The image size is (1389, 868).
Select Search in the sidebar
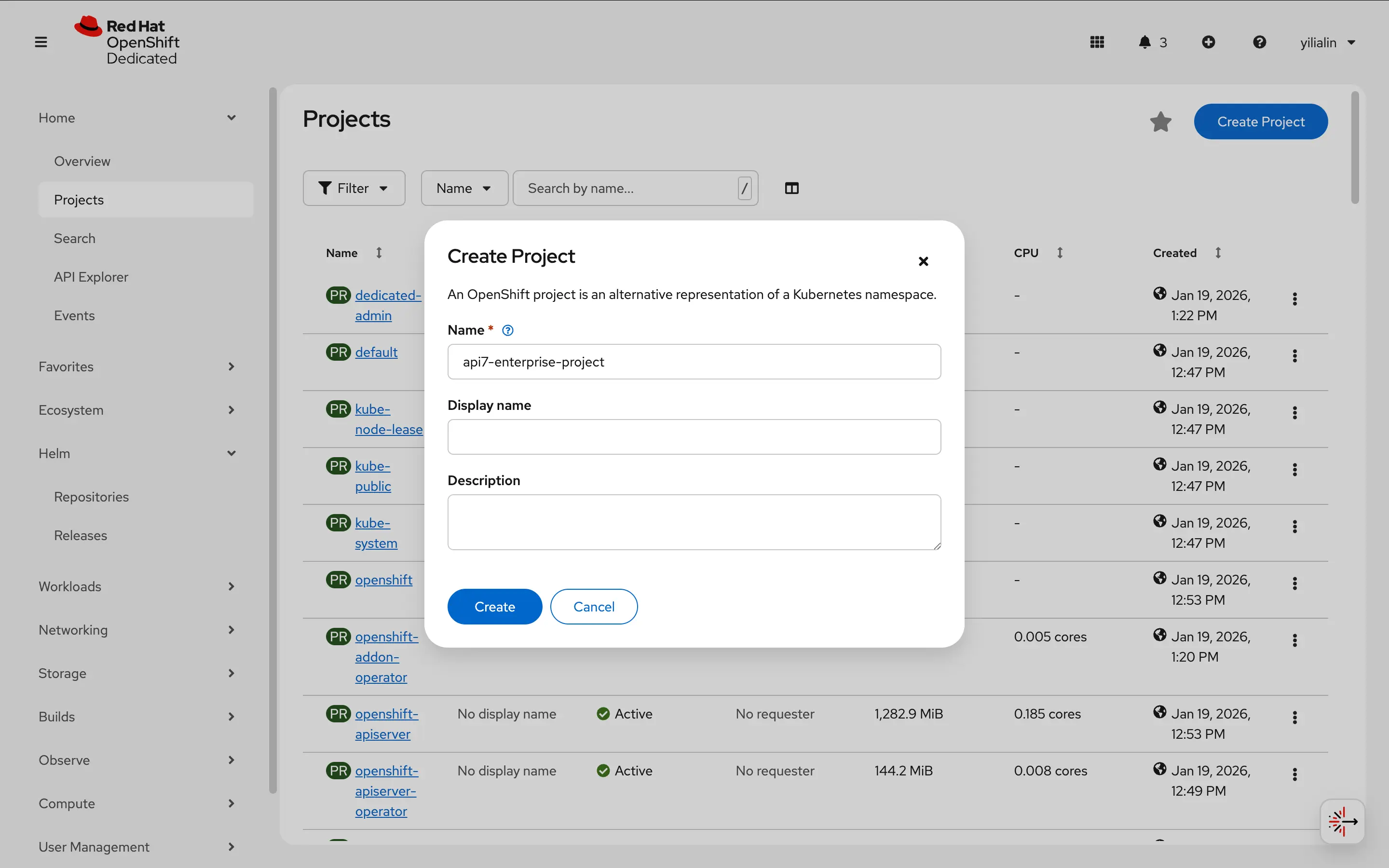(74, 238)
